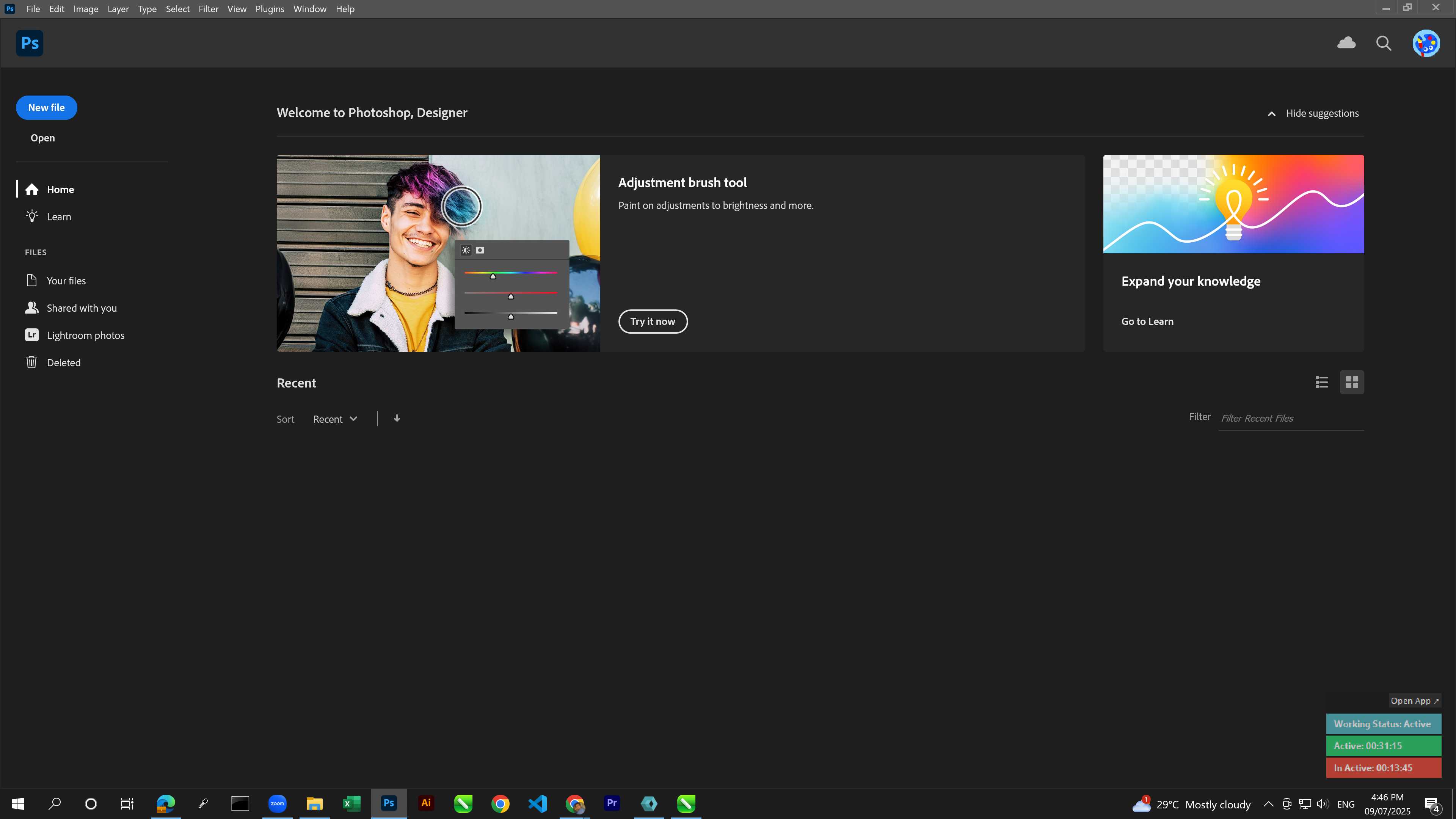The height and width of the screenshot is (819, 1456).
Task: Open the Sort Recent dropdown
Action: [335, 419]
